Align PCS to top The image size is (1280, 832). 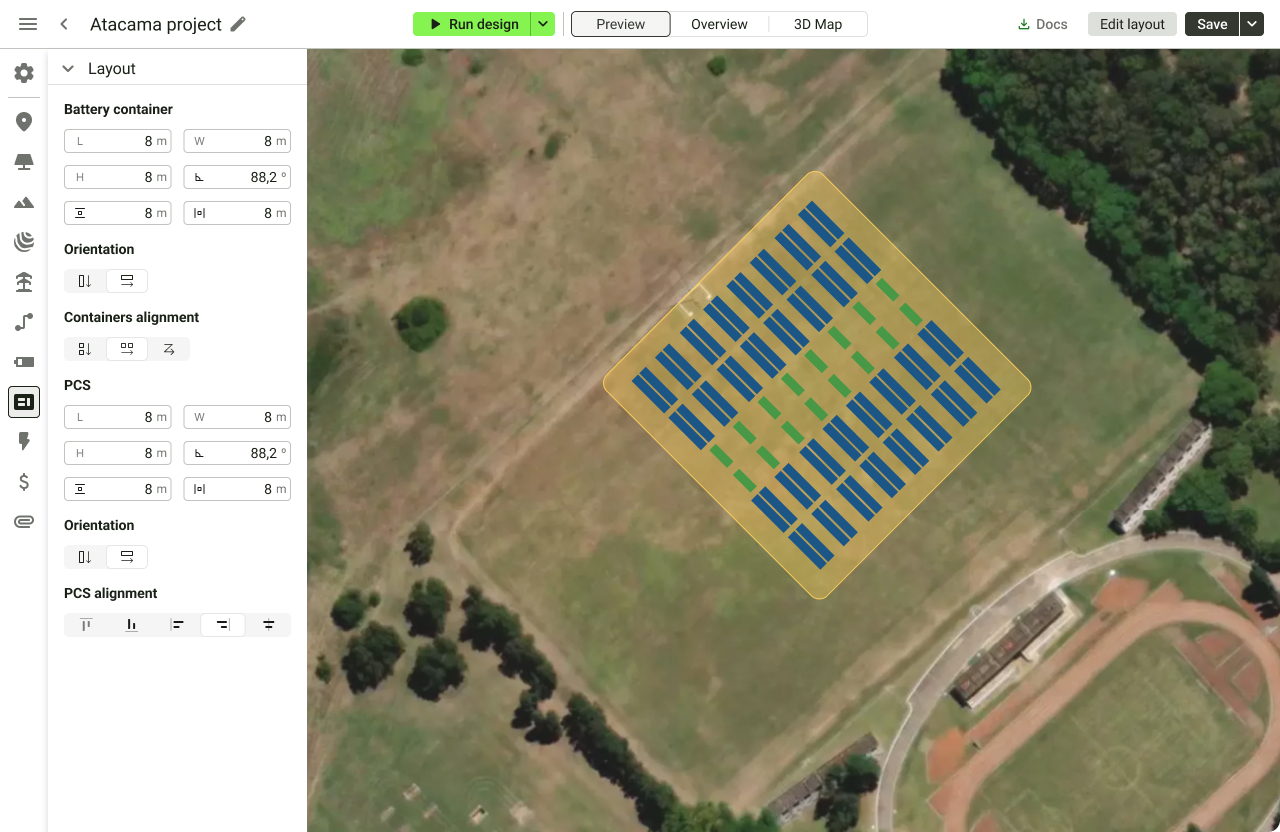coord(86,625)
